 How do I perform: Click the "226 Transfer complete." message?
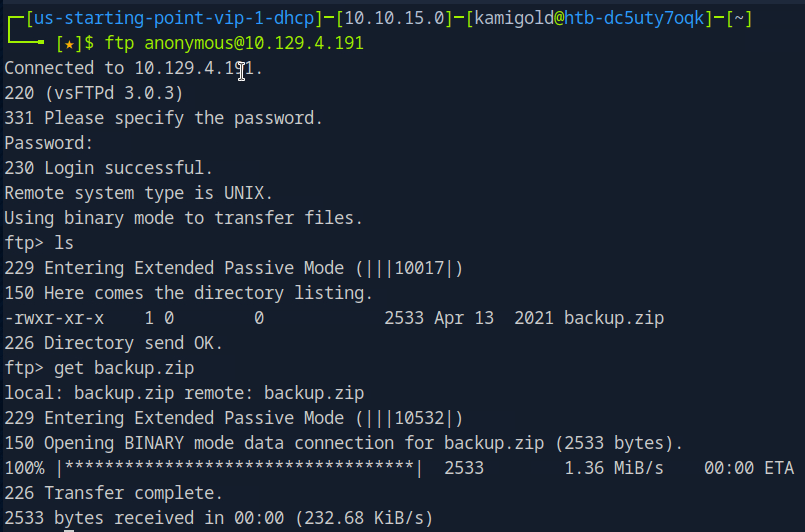(113, 492)
